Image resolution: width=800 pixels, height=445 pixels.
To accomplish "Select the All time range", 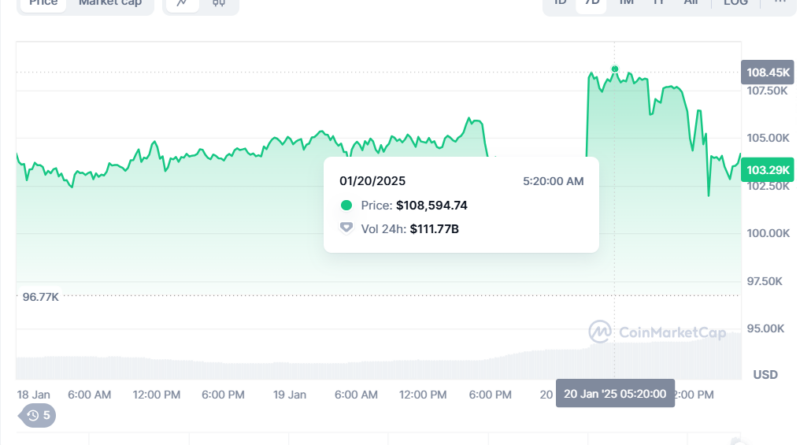I will (x=690, y=3).
